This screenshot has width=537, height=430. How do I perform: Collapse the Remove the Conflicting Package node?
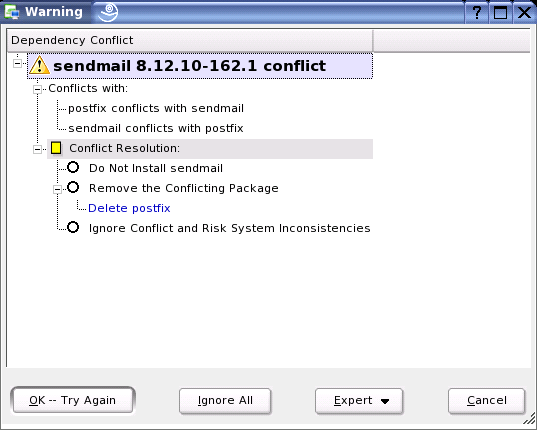[57, 189]
